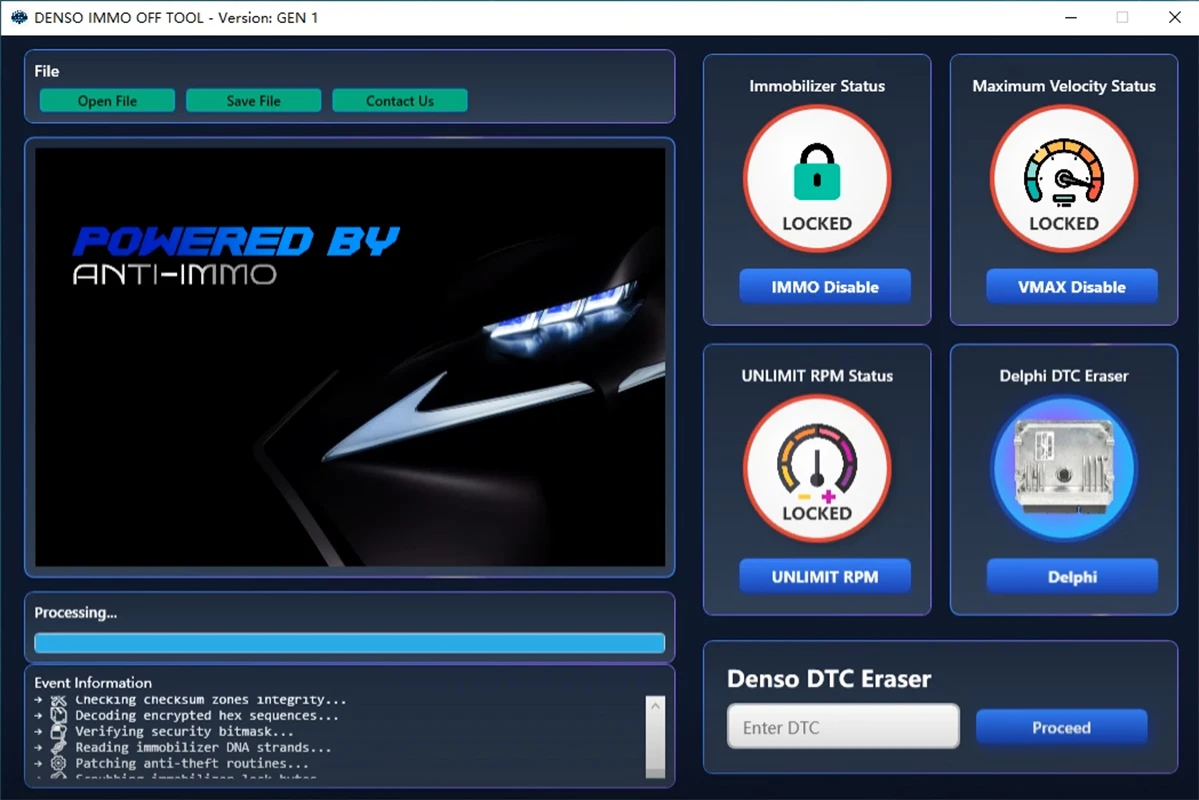Click the app icon in the title bar
1199x800 pixels.
coord(18,17)
